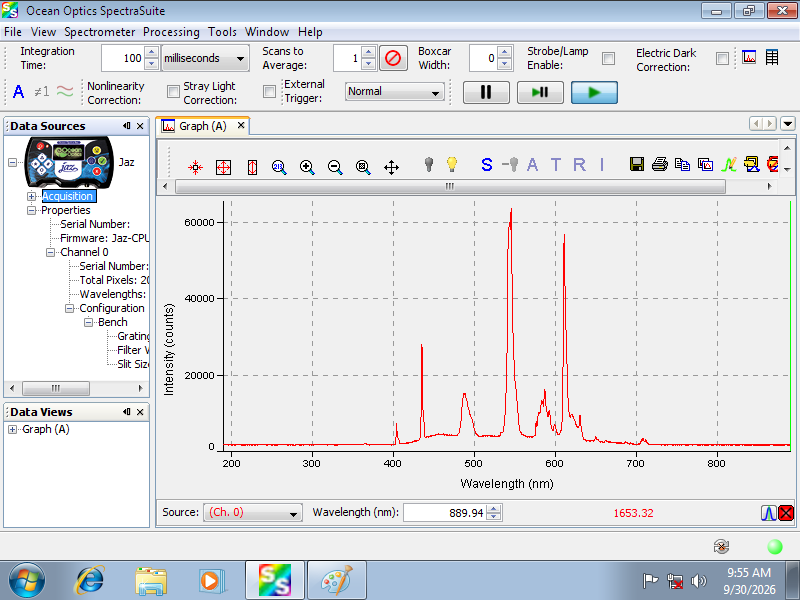
Task: Increase Boxcar Width up stepper
Action: 505,52
